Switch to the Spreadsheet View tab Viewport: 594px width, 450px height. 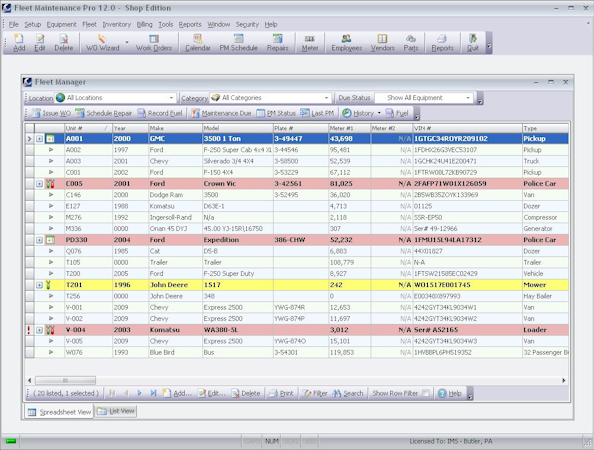point(59,412)
